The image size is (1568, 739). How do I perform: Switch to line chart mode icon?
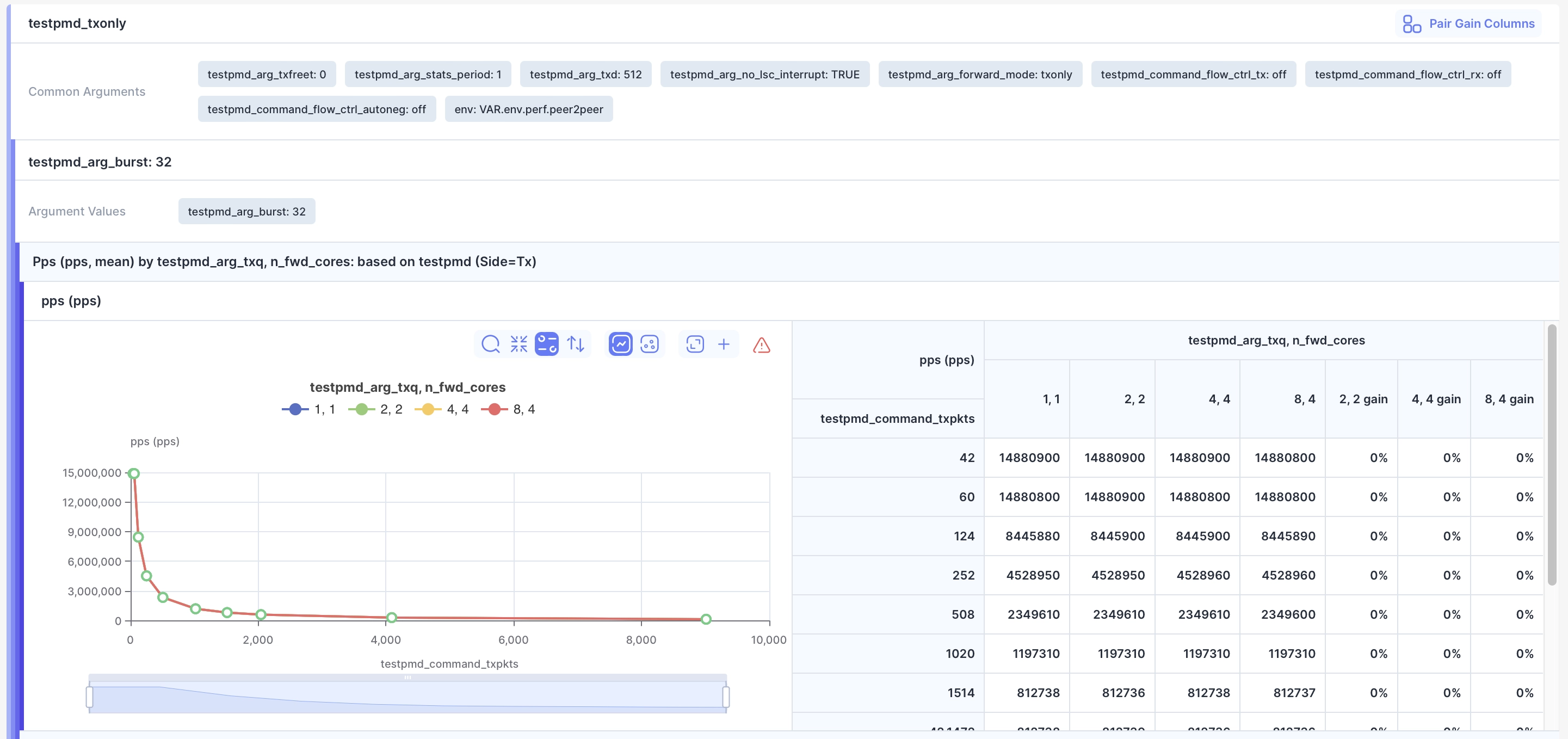(620, 344)
